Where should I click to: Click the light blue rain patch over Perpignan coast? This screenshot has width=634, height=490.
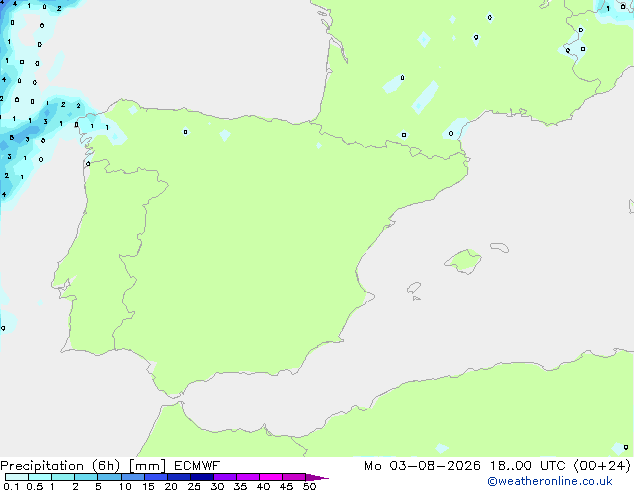(456, 129)
